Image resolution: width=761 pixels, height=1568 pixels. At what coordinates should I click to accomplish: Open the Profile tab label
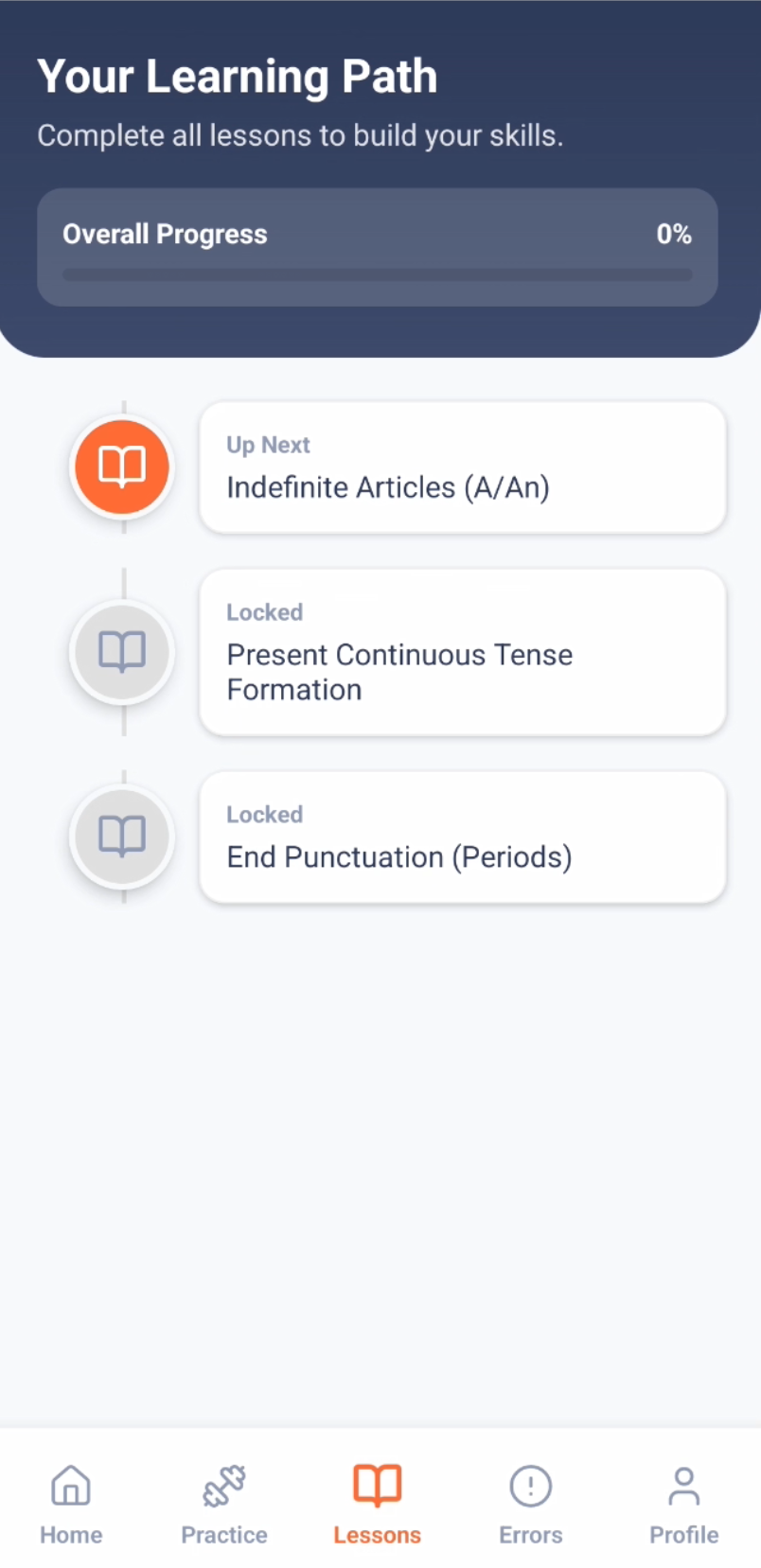(x=683, y=1535)
